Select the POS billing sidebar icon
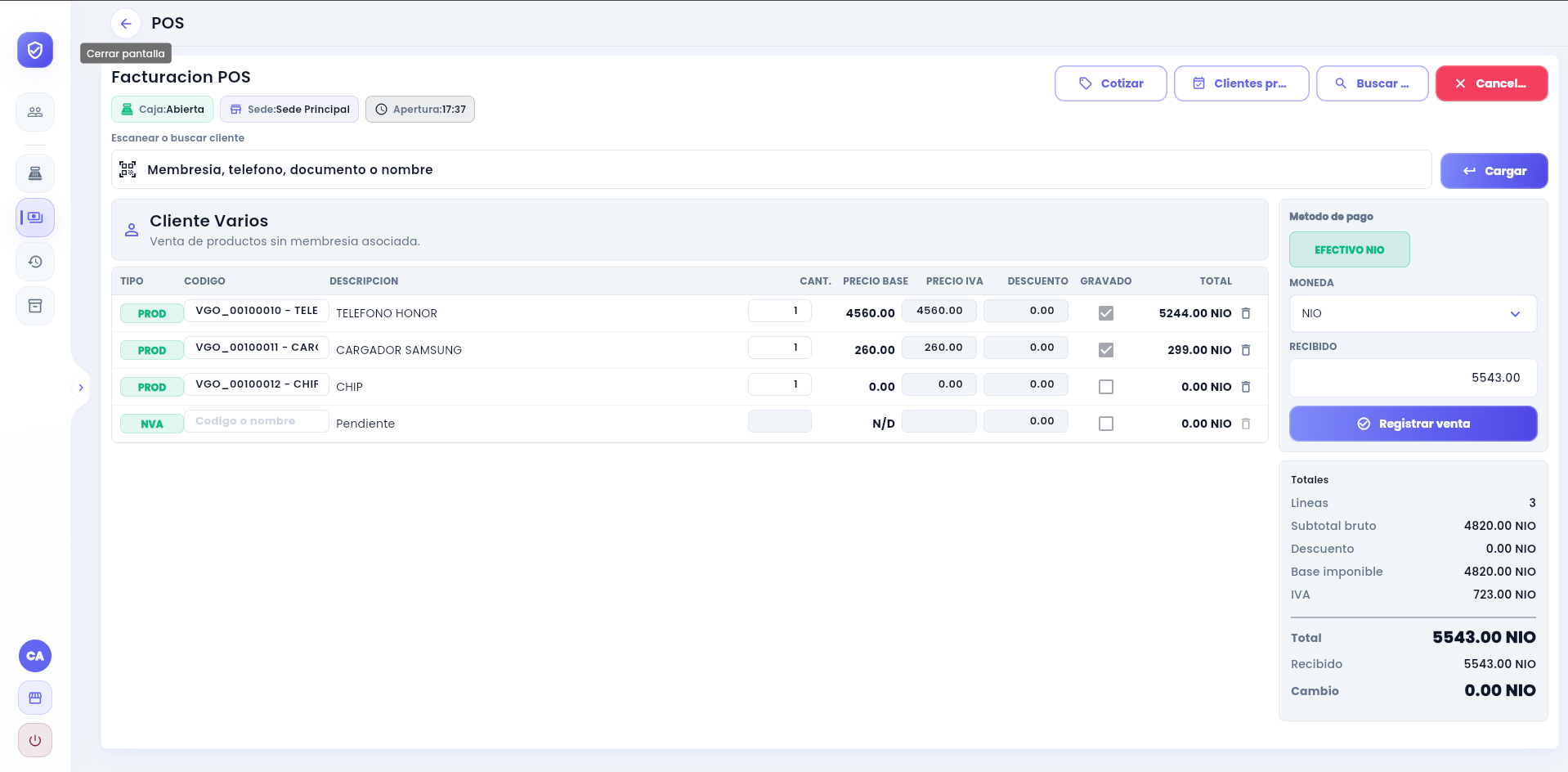The image size is (1568, 772). [x=35, y=218]
